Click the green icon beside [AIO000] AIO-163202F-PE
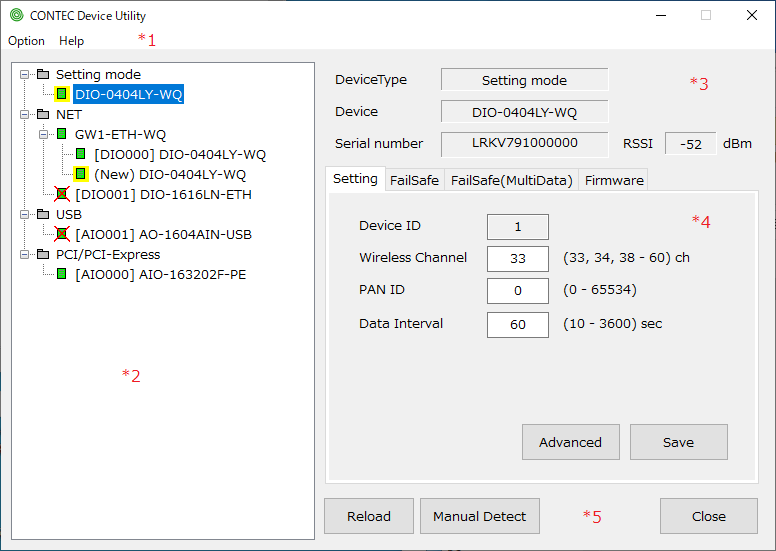 [61, 273]
